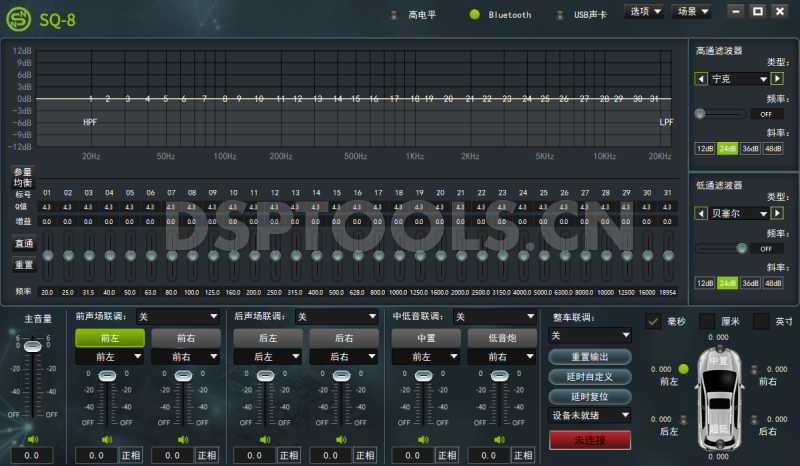Click the 重置输出 button
The height and width of the screenshot is (466, 800).
(590, 357)
